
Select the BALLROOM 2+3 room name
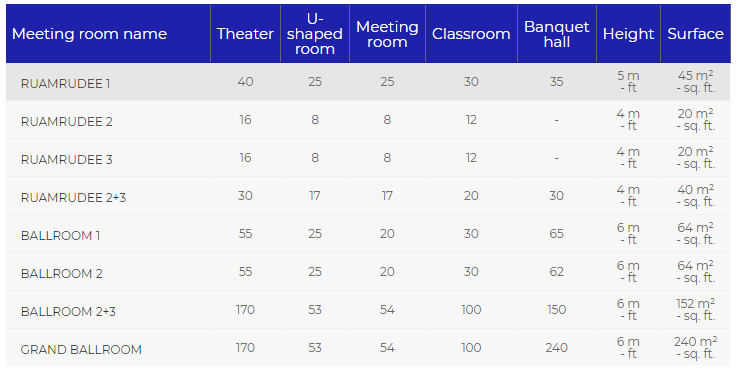(x=68, y=312)
